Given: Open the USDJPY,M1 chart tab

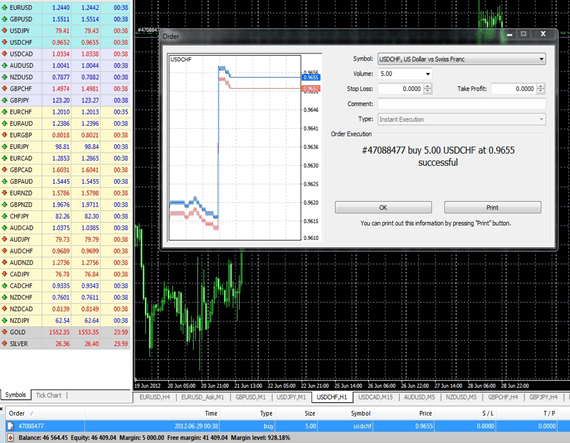Looking at the screenshot, I should coord(291,397).
